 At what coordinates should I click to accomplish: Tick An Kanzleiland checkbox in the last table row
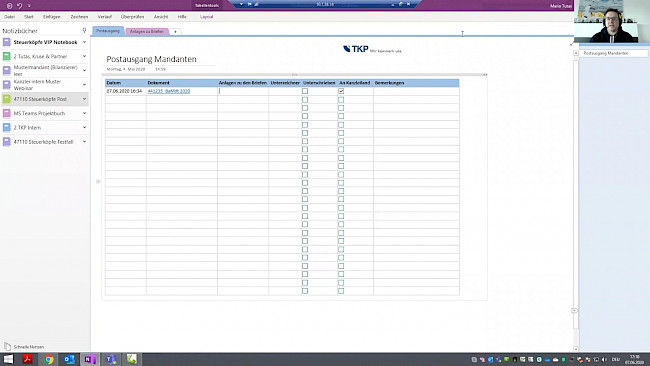[x=341, y=291]
